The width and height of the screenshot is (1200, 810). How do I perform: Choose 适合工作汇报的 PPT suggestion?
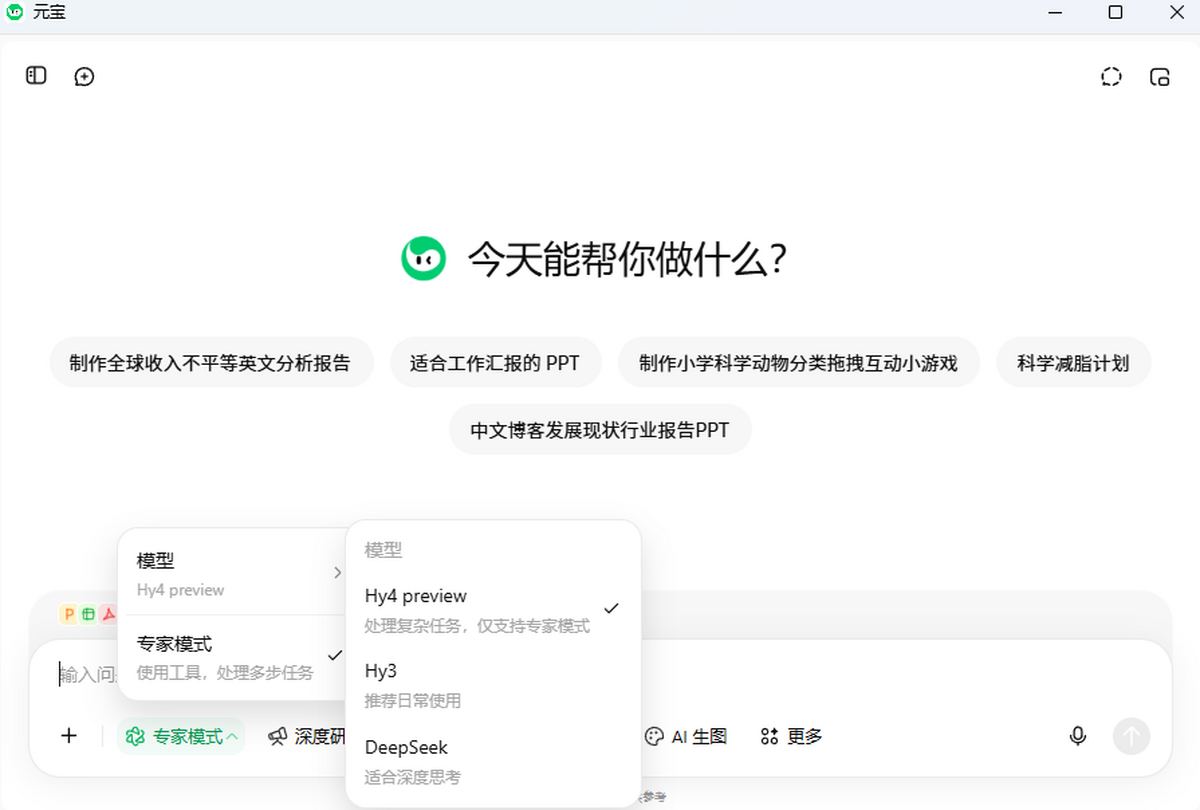coord(495,363)
